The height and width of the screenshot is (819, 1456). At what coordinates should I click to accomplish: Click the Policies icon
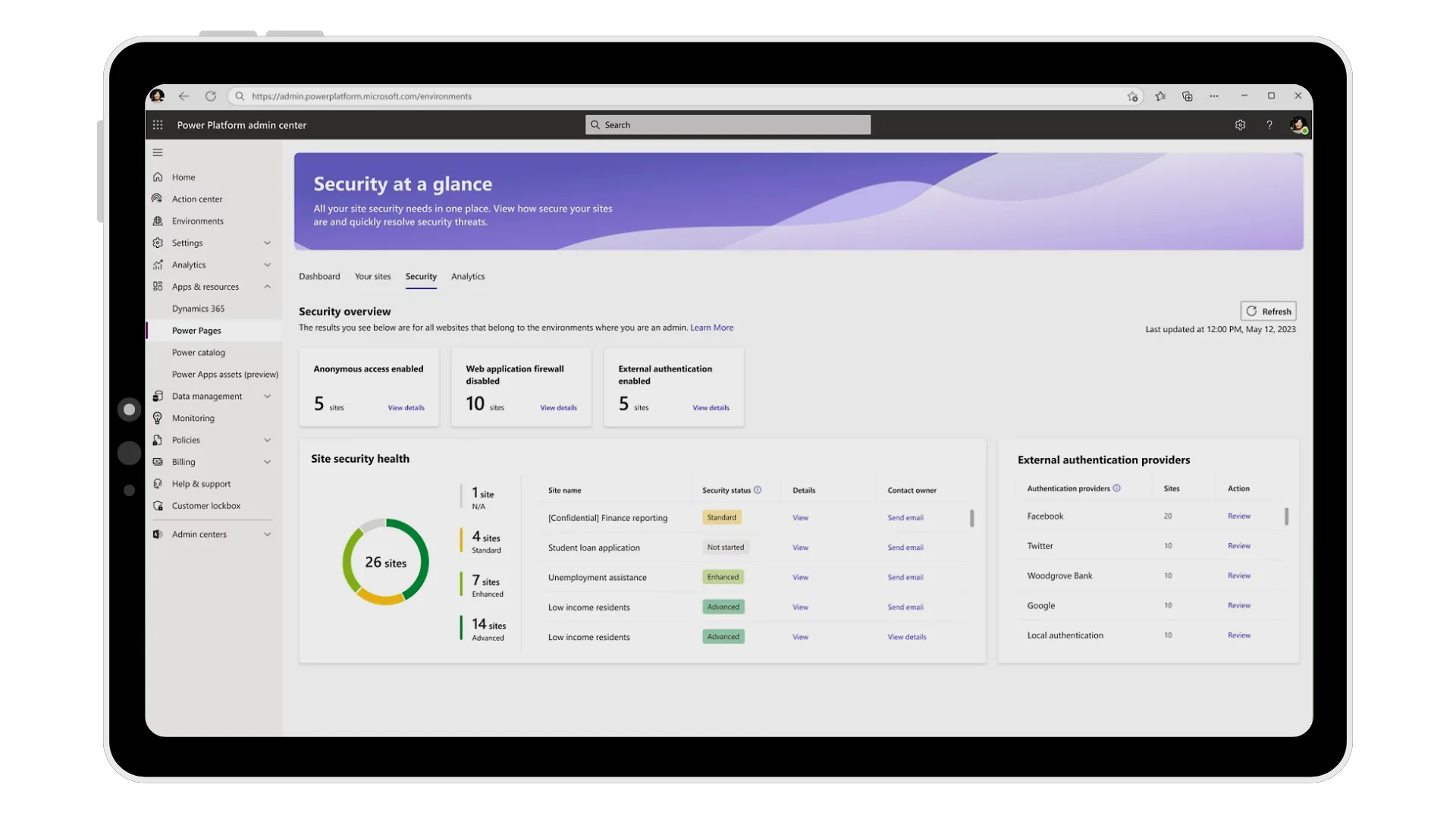coord(158,440)
